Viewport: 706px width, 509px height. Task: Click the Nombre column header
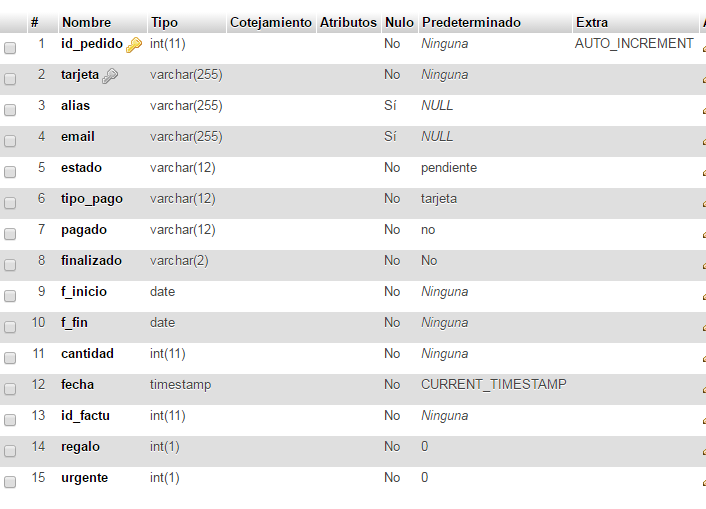click(x=86, y=22)
